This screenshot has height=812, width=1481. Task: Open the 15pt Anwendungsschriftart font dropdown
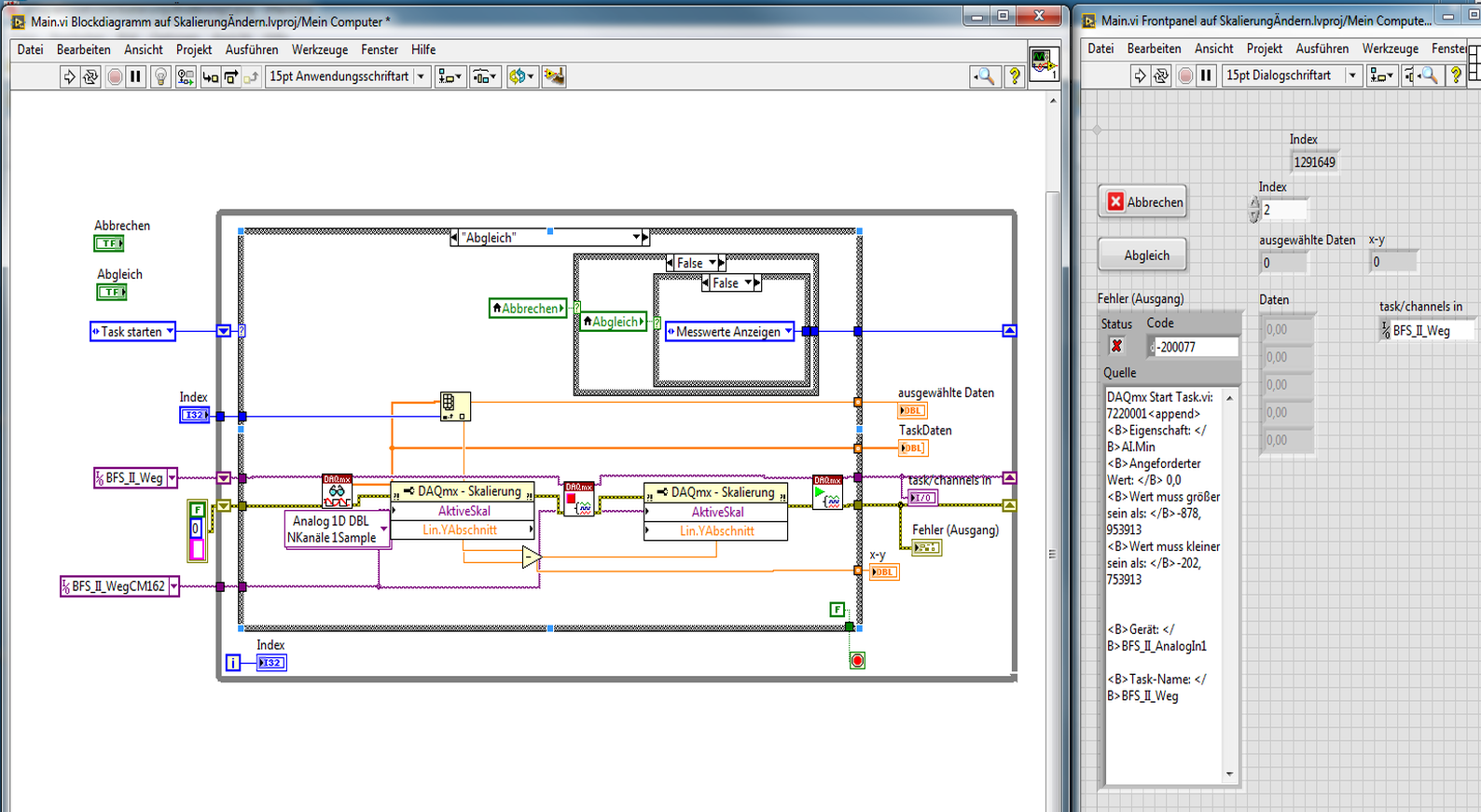[x=421, y=76]
